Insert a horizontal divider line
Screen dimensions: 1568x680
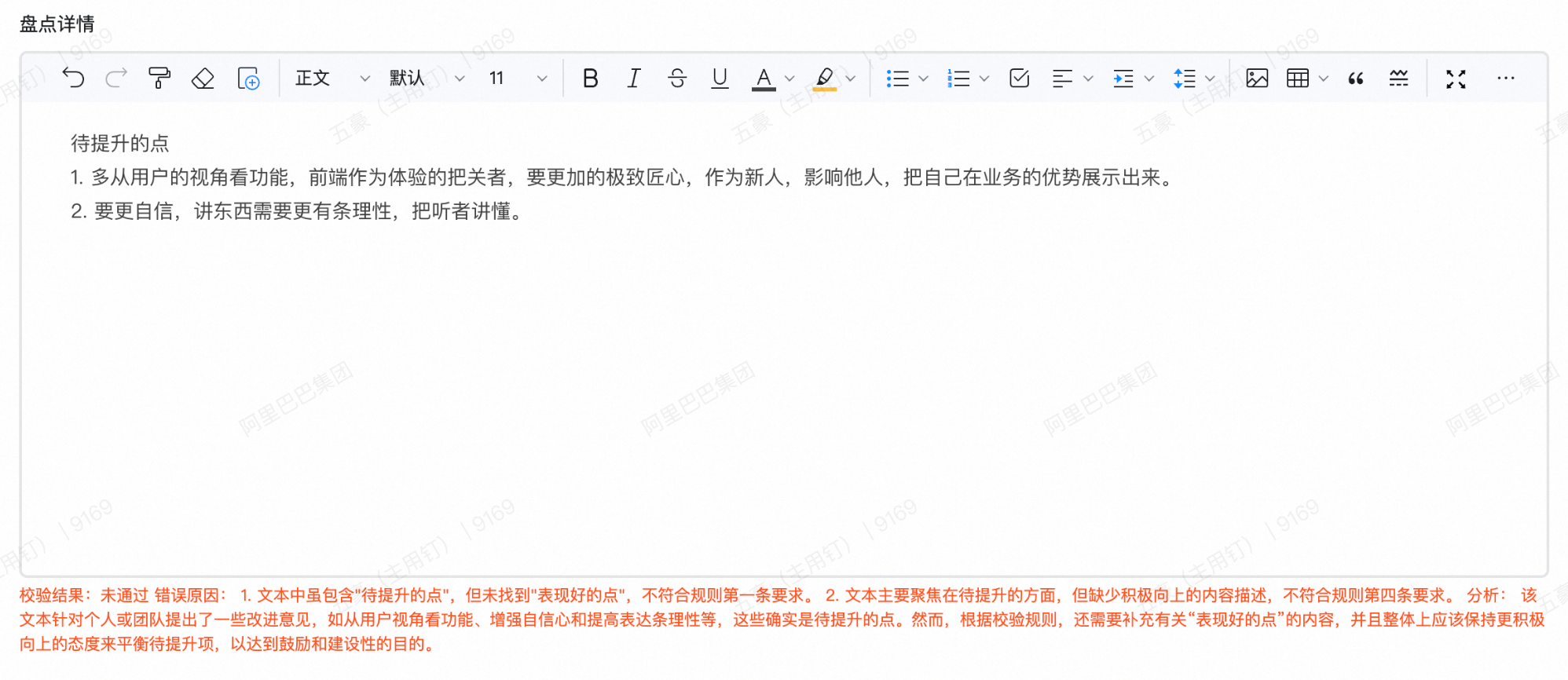(1398, 79)
